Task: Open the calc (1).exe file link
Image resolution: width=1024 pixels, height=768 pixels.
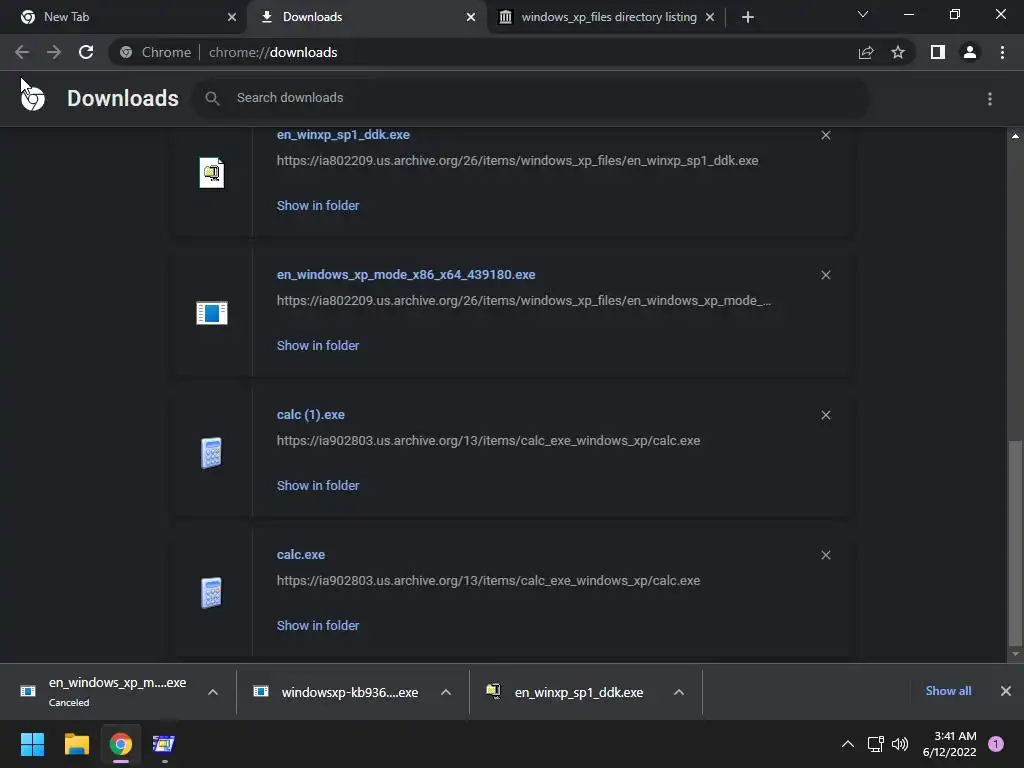Action: (x=310, y=415)
